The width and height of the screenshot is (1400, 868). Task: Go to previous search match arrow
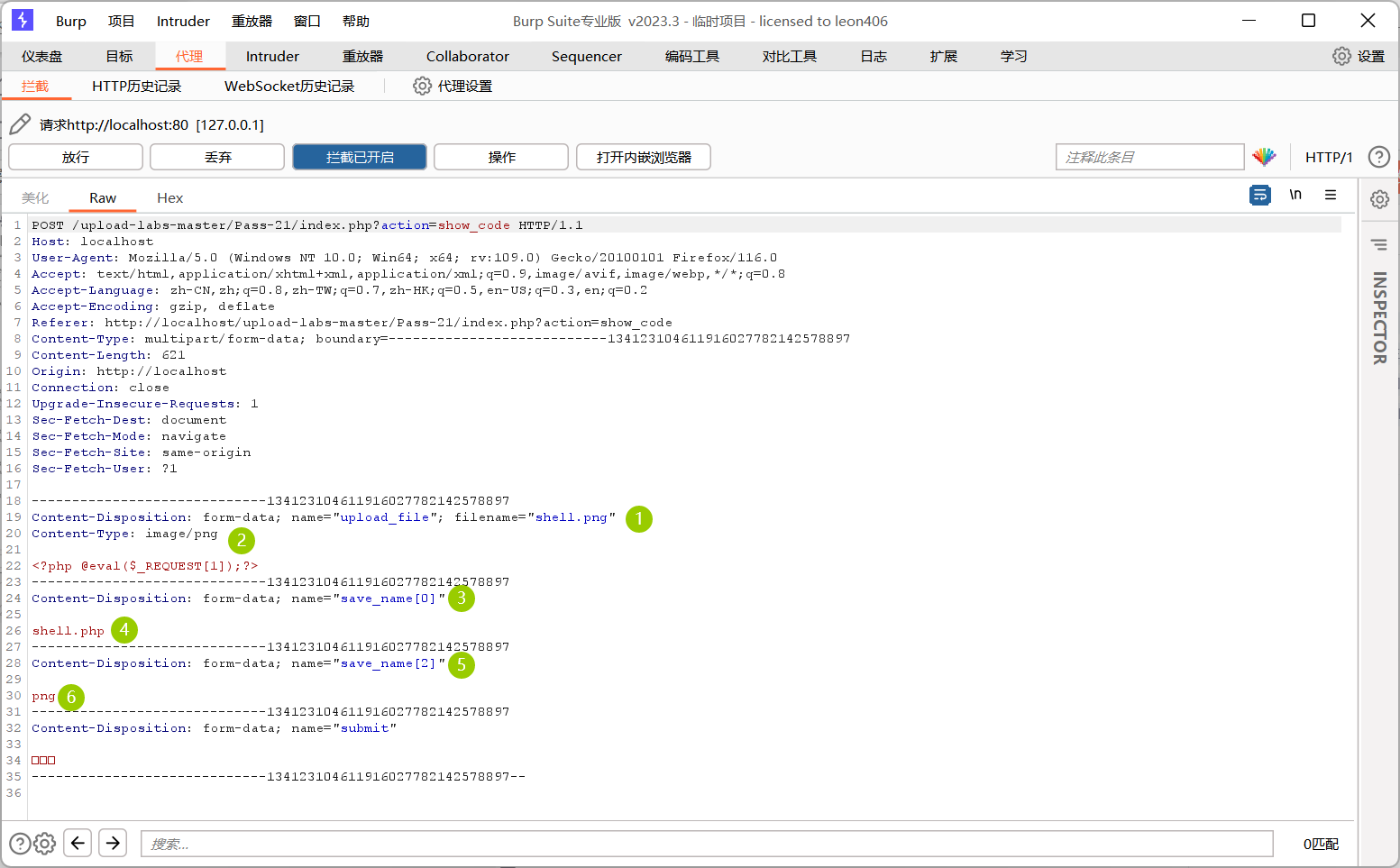point(78,843)
